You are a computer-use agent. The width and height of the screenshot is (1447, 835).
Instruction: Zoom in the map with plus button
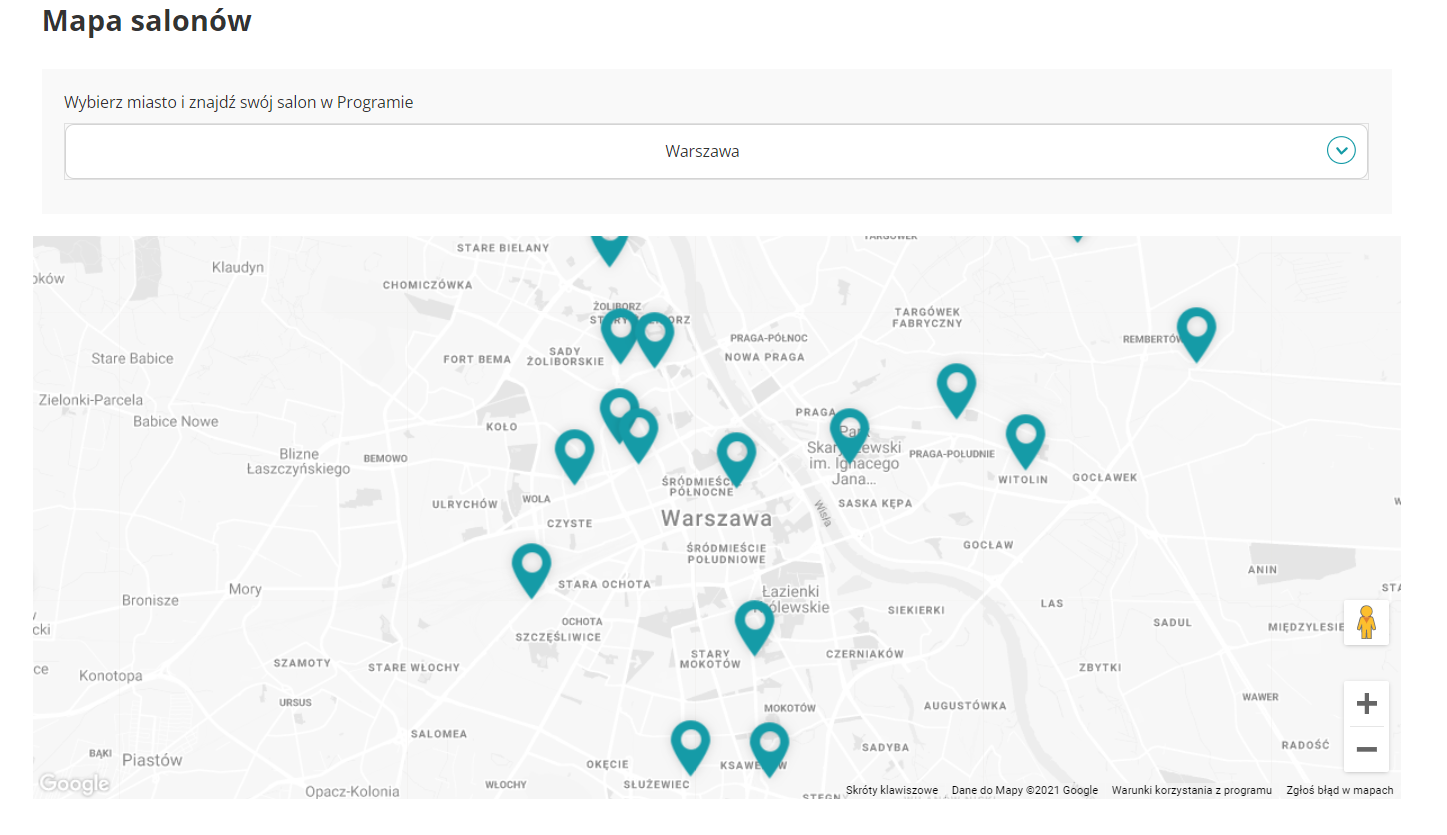tap(1366, 704)
